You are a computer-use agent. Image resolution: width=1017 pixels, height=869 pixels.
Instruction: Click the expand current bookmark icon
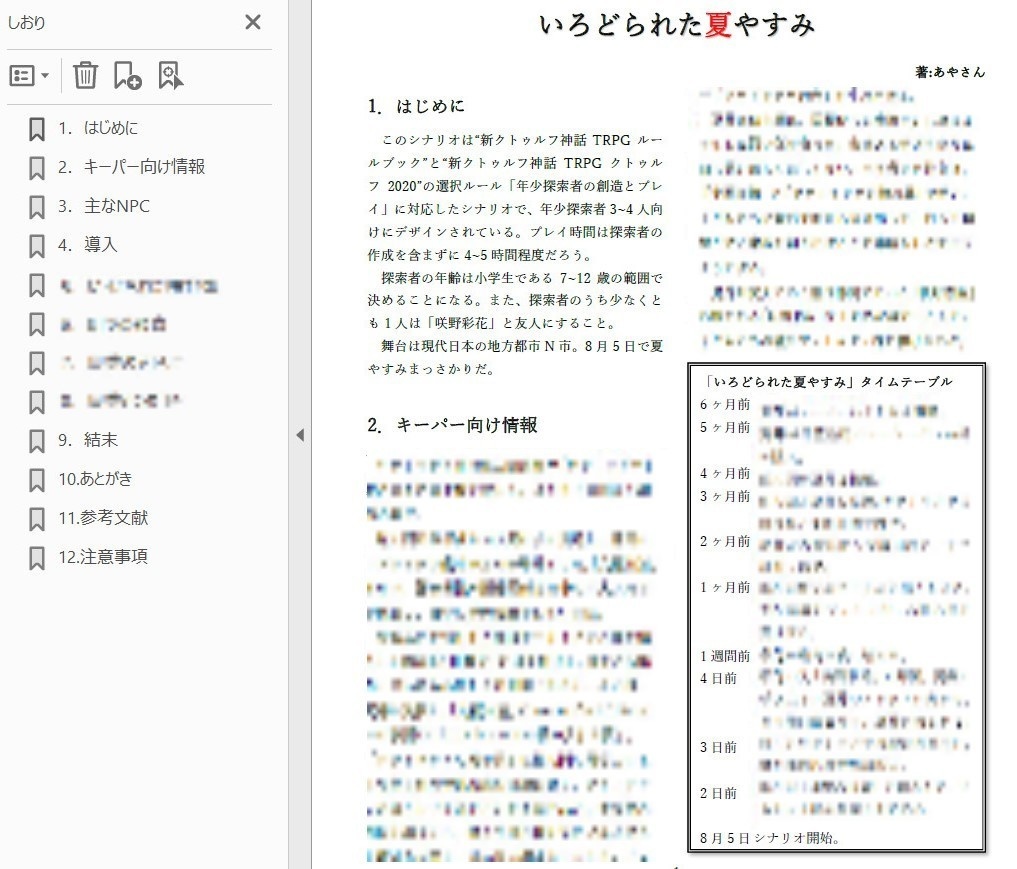171,74
